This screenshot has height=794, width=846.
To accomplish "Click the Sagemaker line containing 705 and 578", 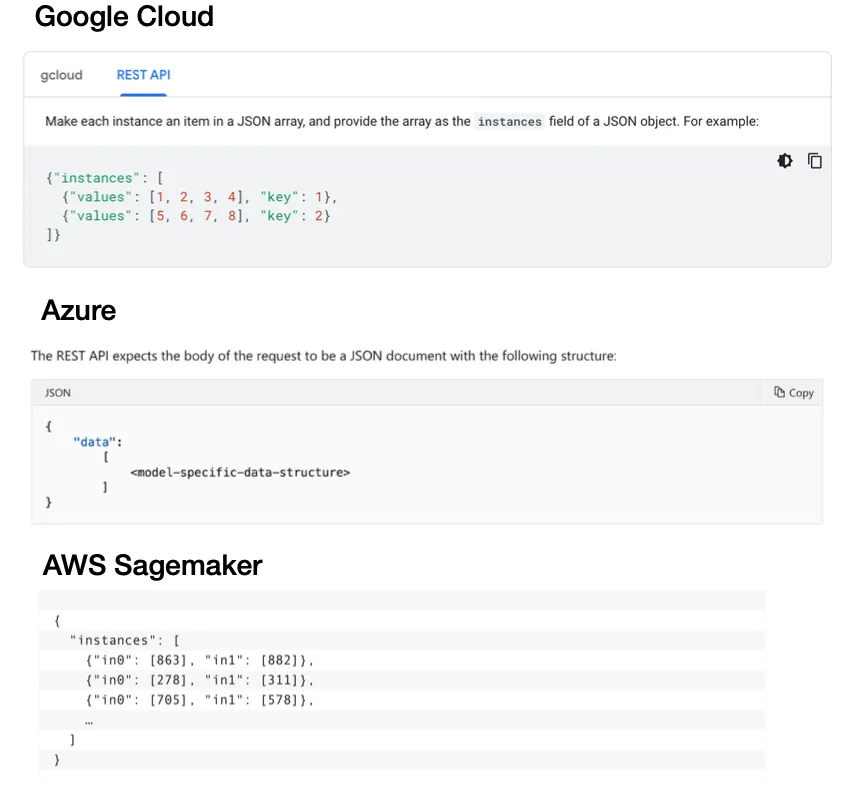I will coord(200,700).
